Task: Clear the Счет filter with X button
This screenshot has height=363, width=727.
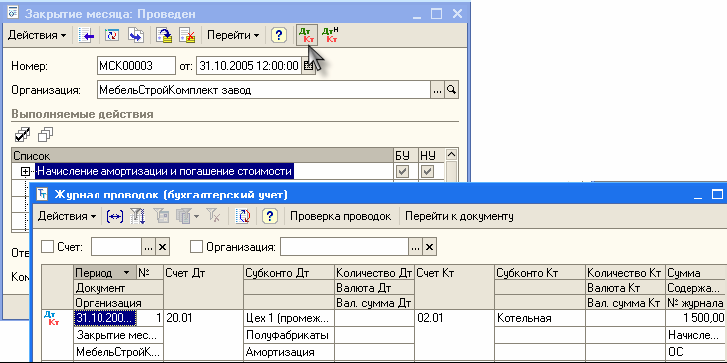Action: pos(162,247)
